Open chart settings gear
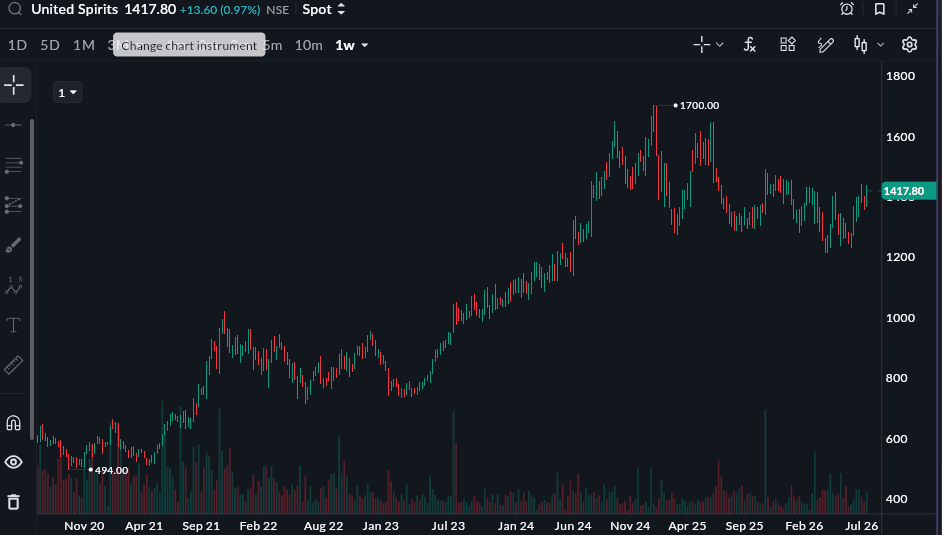 [910, 44]
